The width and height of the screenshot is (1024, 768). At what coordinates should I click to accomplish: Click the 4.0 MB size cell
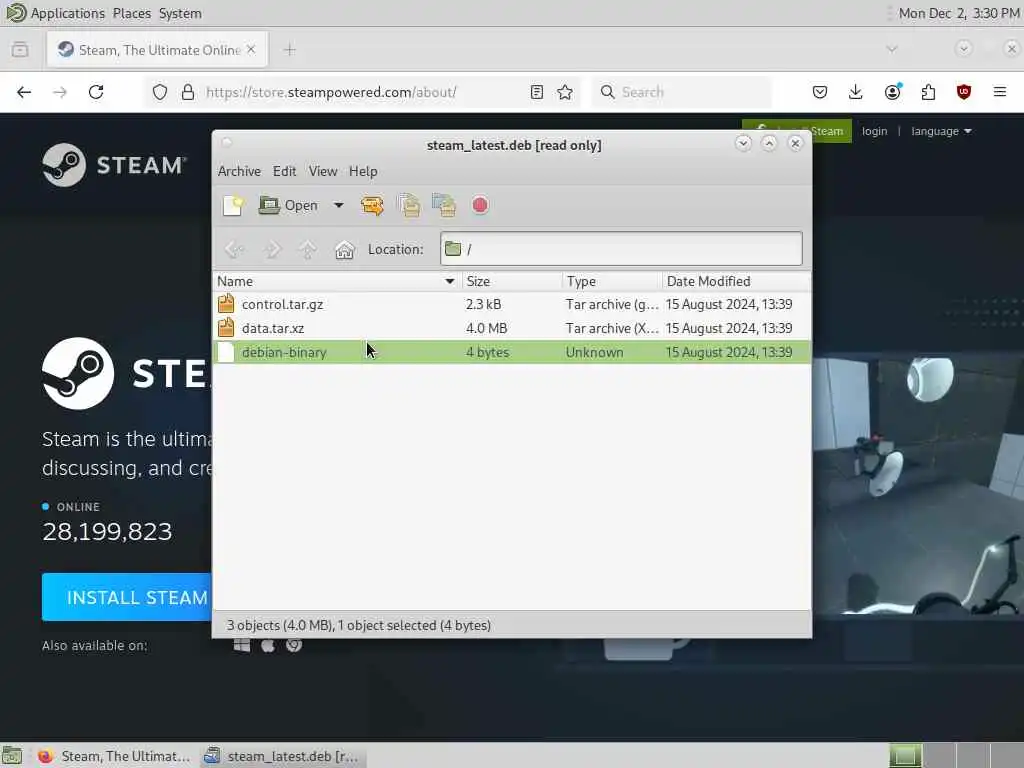[487, 328]
